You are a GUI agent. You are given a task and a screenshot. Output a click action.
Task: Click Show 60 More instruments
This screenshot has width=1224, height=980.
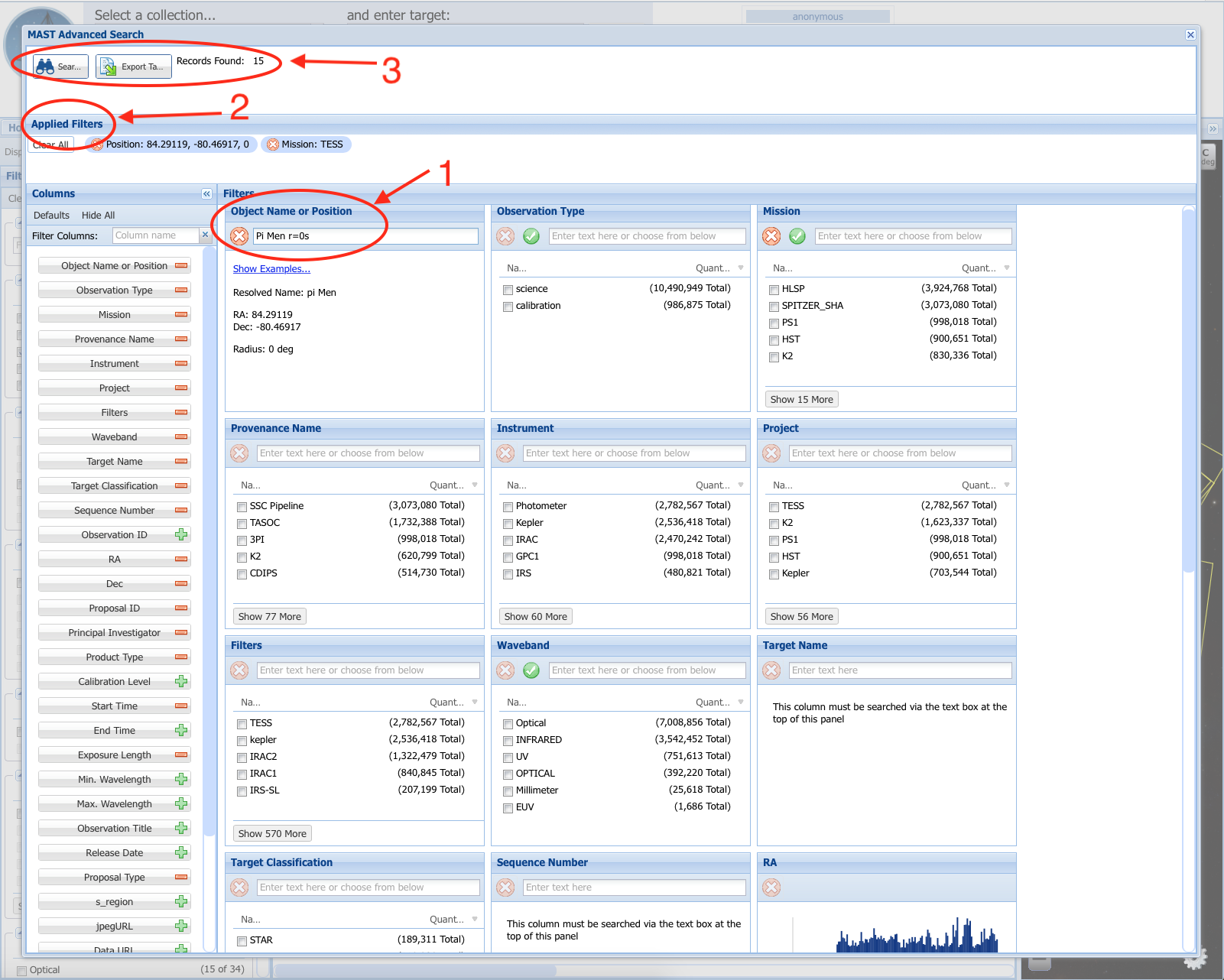click(x=535, y=616)
